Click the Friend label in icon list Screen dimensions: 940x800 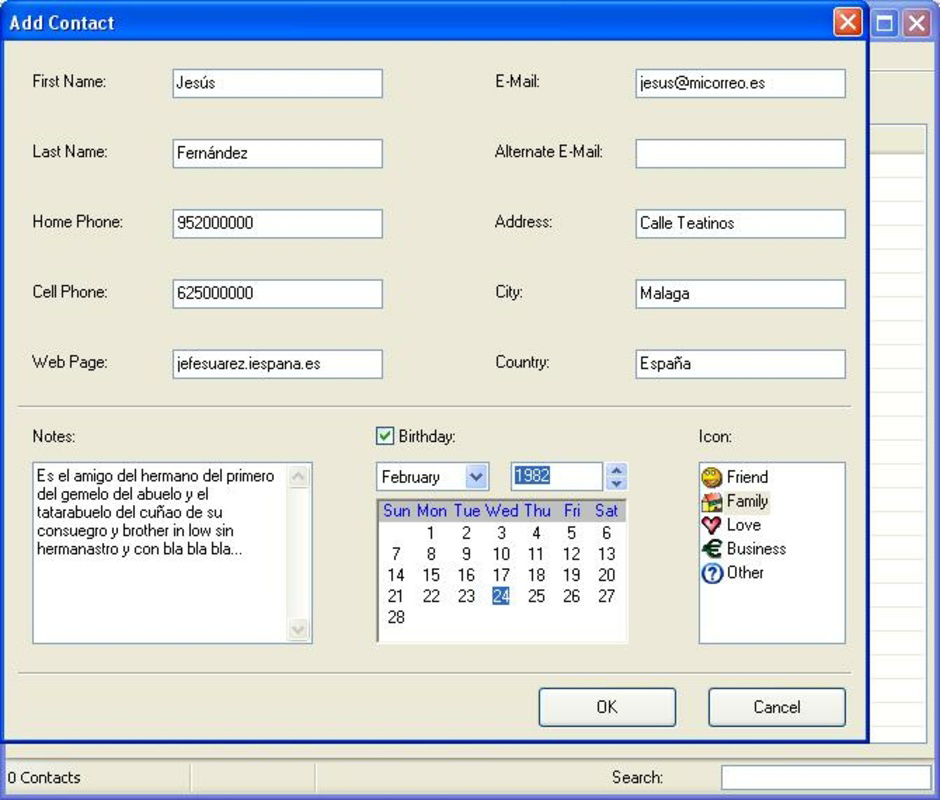[747, 477]
